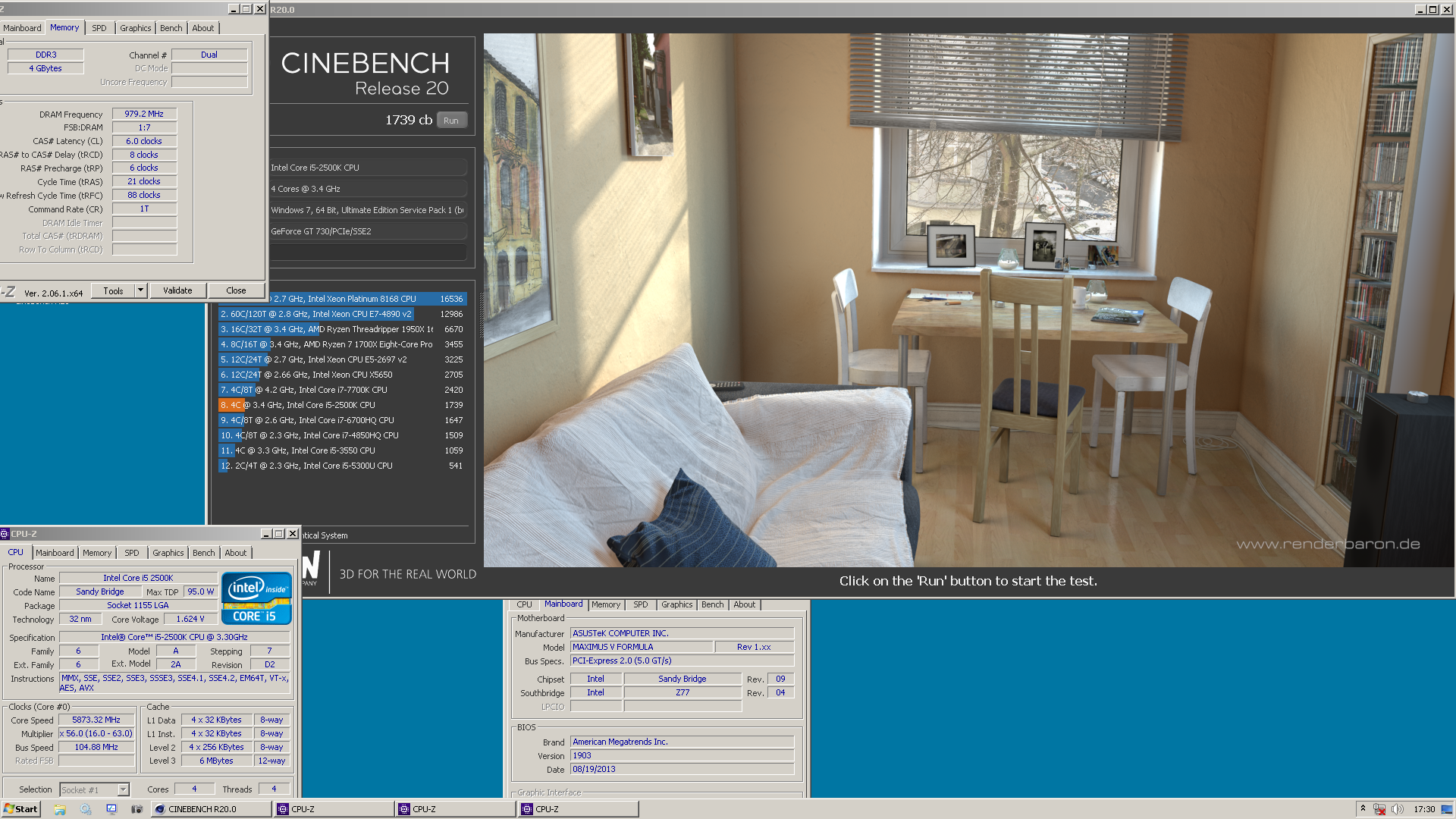Click the Intel inside Core i5 logo
This screenshot has width=1456, height=819.
256,598
